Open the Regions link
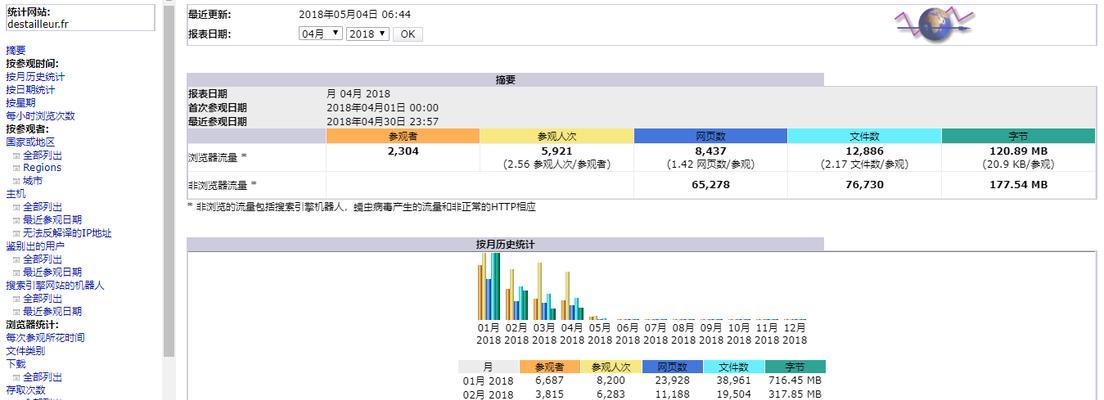Viewport: 1104px width, 400px height. [x=42, y=168]
